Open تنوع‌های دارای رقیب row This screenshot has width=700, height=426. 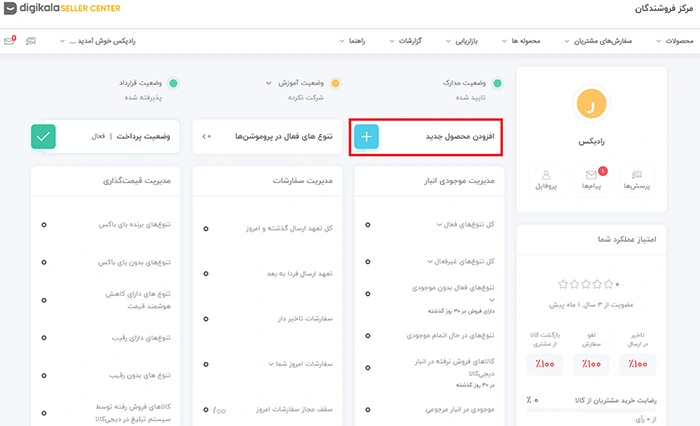click(x=106, y=338)
